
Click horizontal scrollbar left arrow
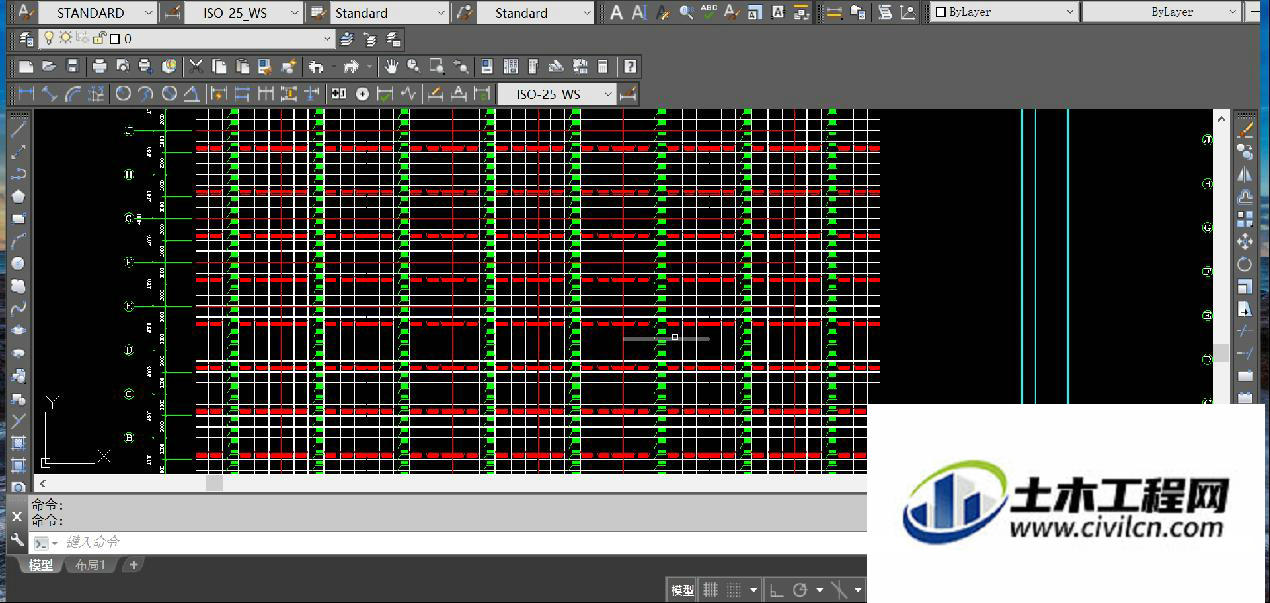tap(43, 483)
